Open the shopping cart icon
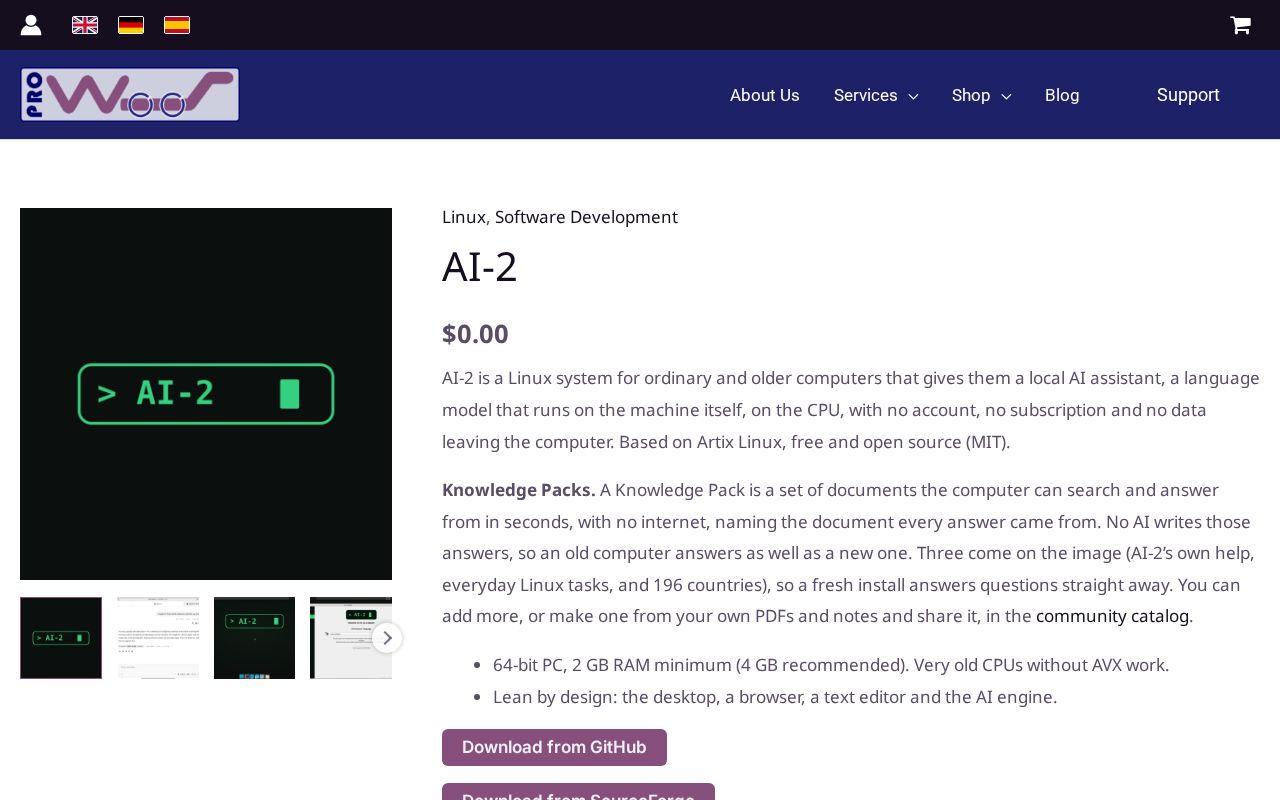The height and width of the screenshot is (800, 1280). [x=1240, y=25]
